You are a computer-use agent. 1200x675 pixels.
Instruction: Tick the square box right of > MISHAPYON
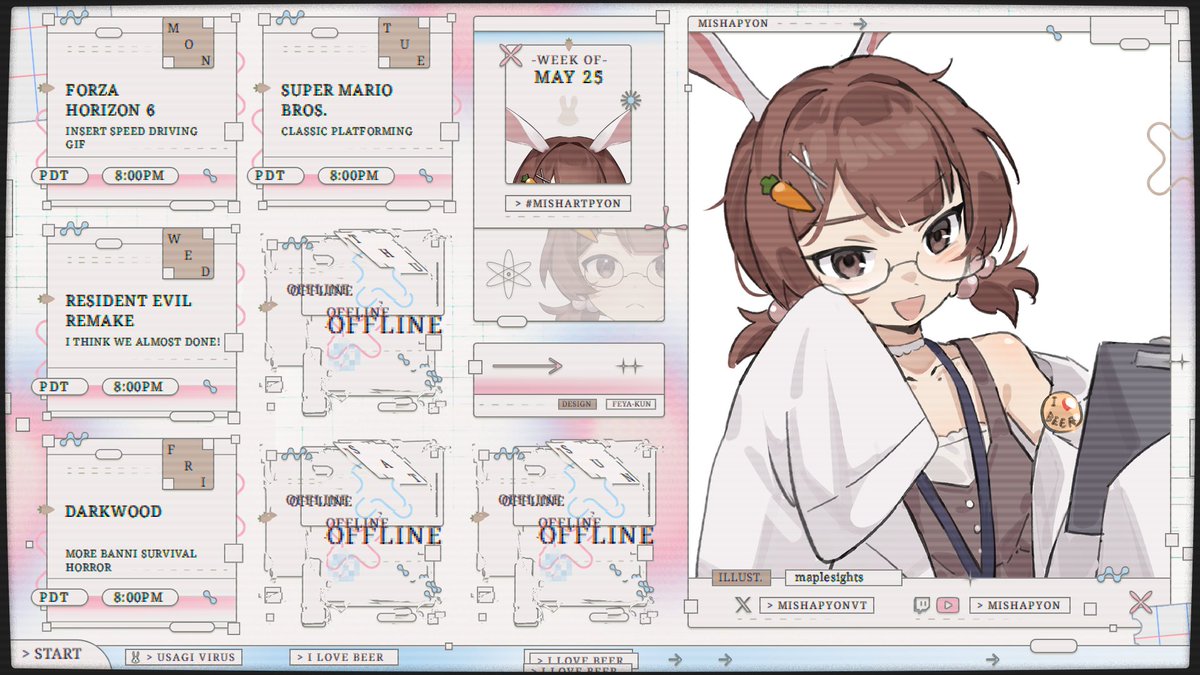1090,608
